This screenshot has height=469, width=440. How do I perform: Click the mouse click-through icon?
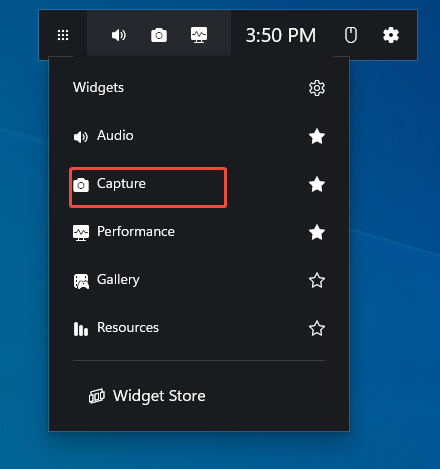point(351,35)
